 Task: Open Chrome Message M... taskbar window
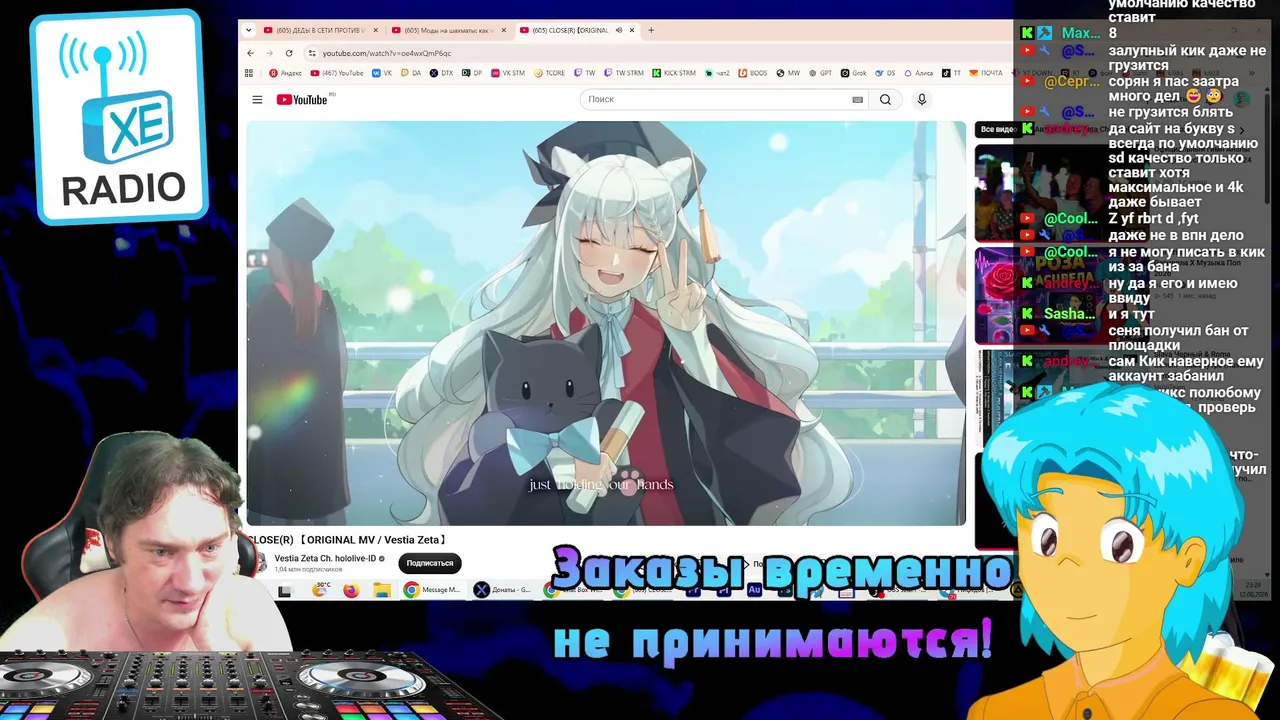(433, 591)
